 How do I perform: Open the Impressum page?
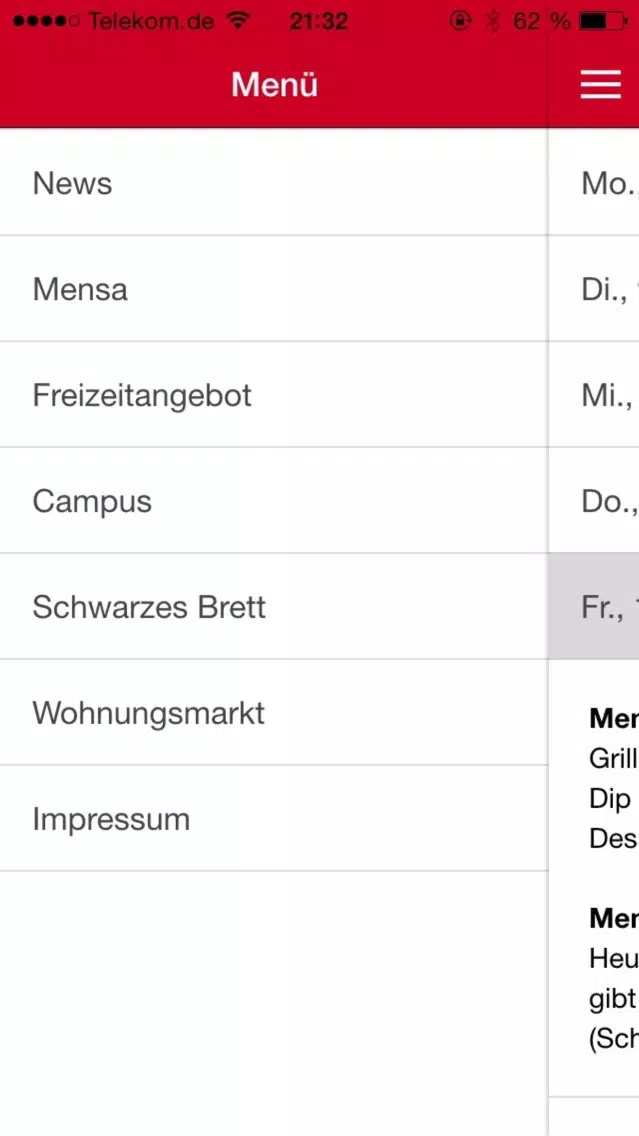(274, 819)
